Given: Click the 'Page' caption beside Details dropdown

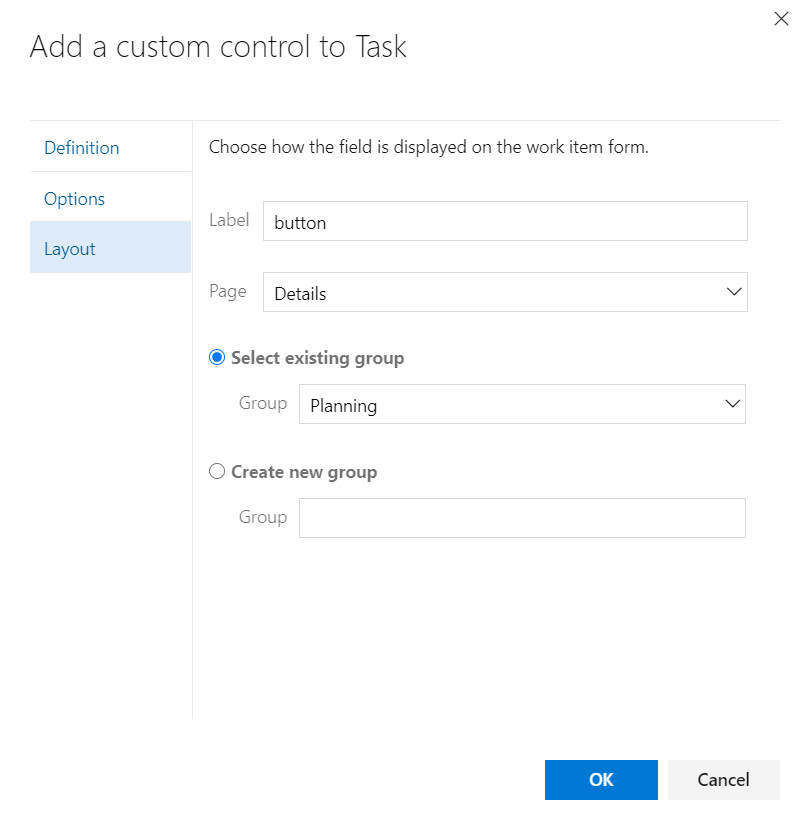Looking at the screenshot, I should pyautogui.click(x=228, y=292).
